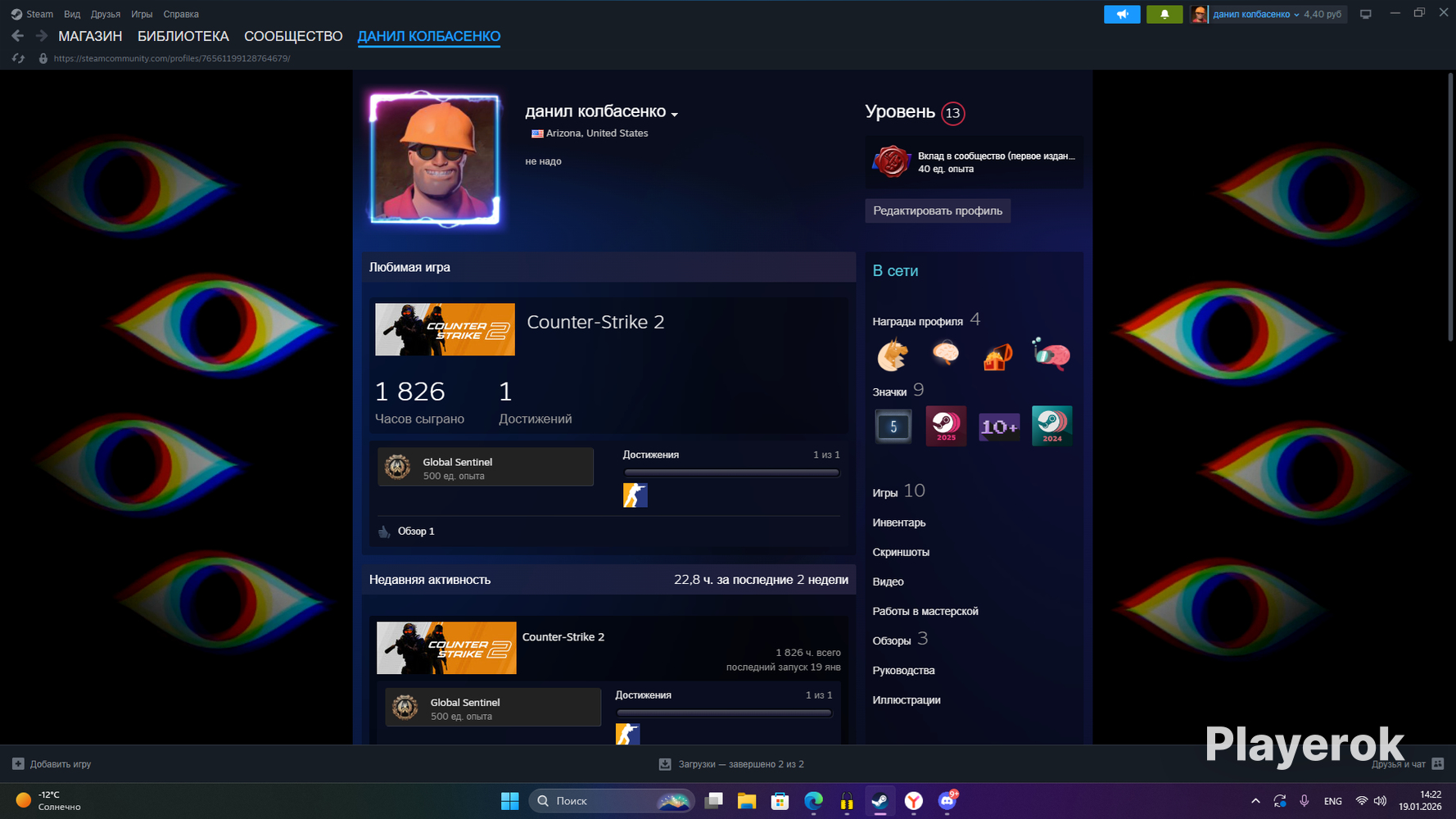Image resolution: width=1456 pixels, height=819 pixels.
Task: Open the Видео link
Action: pyautogui.click(x=888, y=581)
